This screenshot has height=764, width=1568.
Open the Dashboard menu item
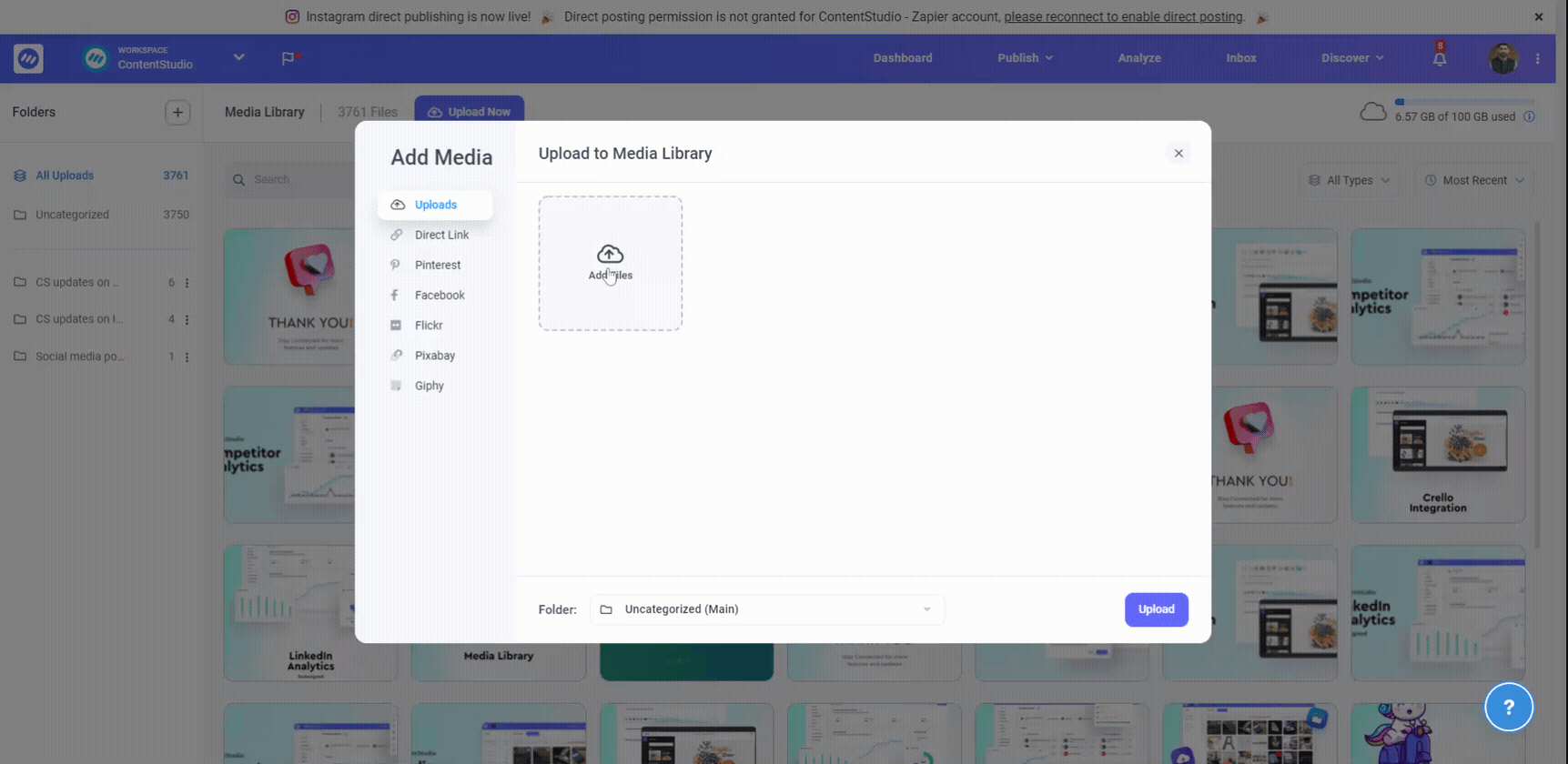point(903,58)
